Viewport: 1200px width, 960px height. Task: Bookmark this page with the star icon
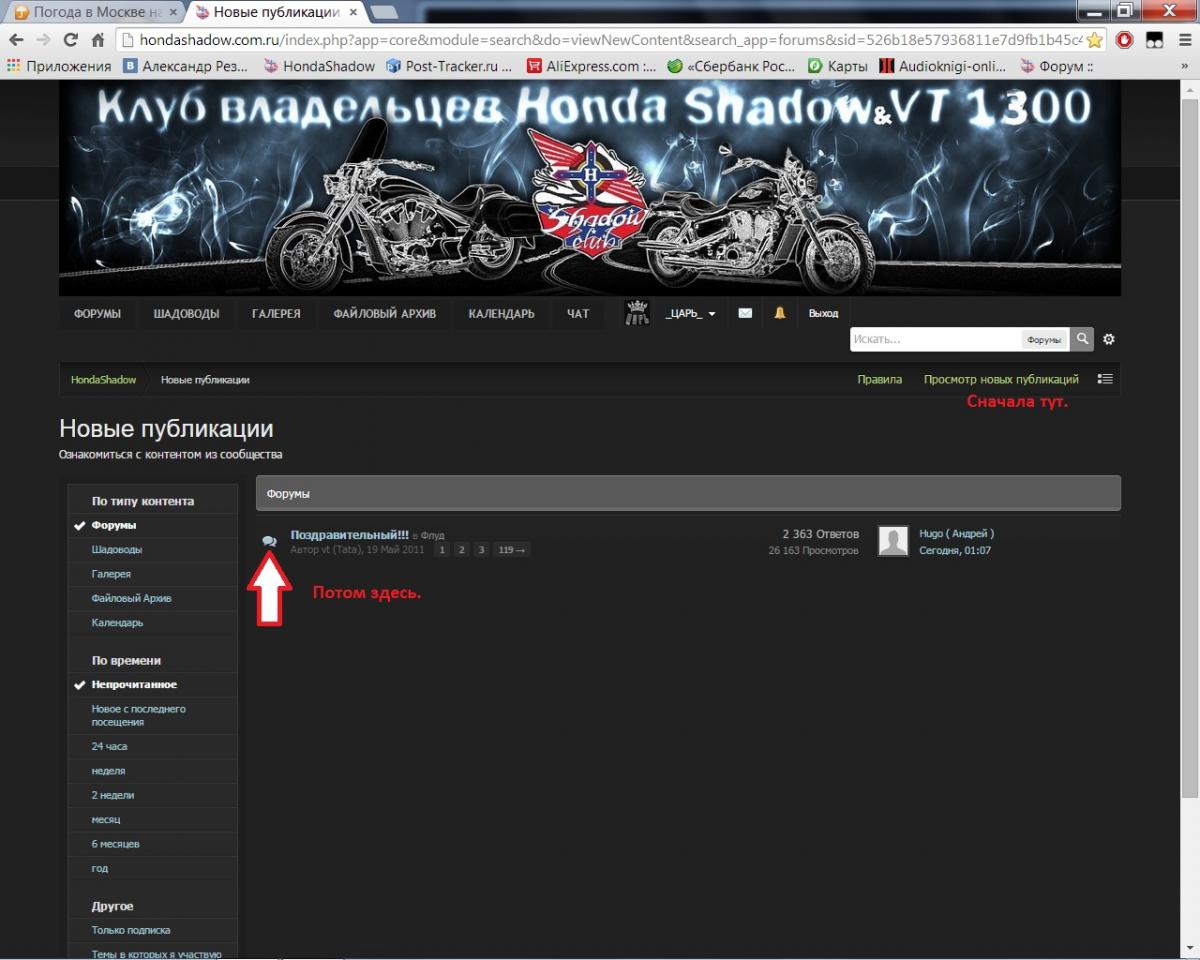click(1095, 40)
